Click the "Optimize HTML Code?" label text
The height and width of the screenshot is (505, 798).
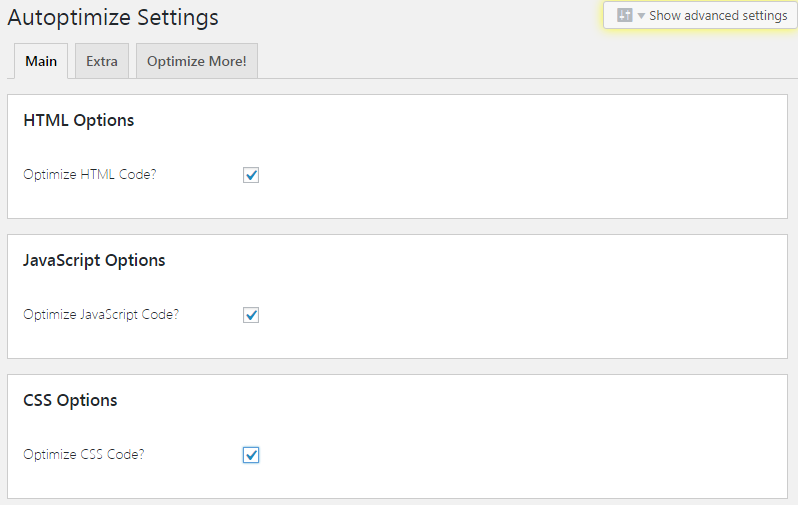coord(90,174)
